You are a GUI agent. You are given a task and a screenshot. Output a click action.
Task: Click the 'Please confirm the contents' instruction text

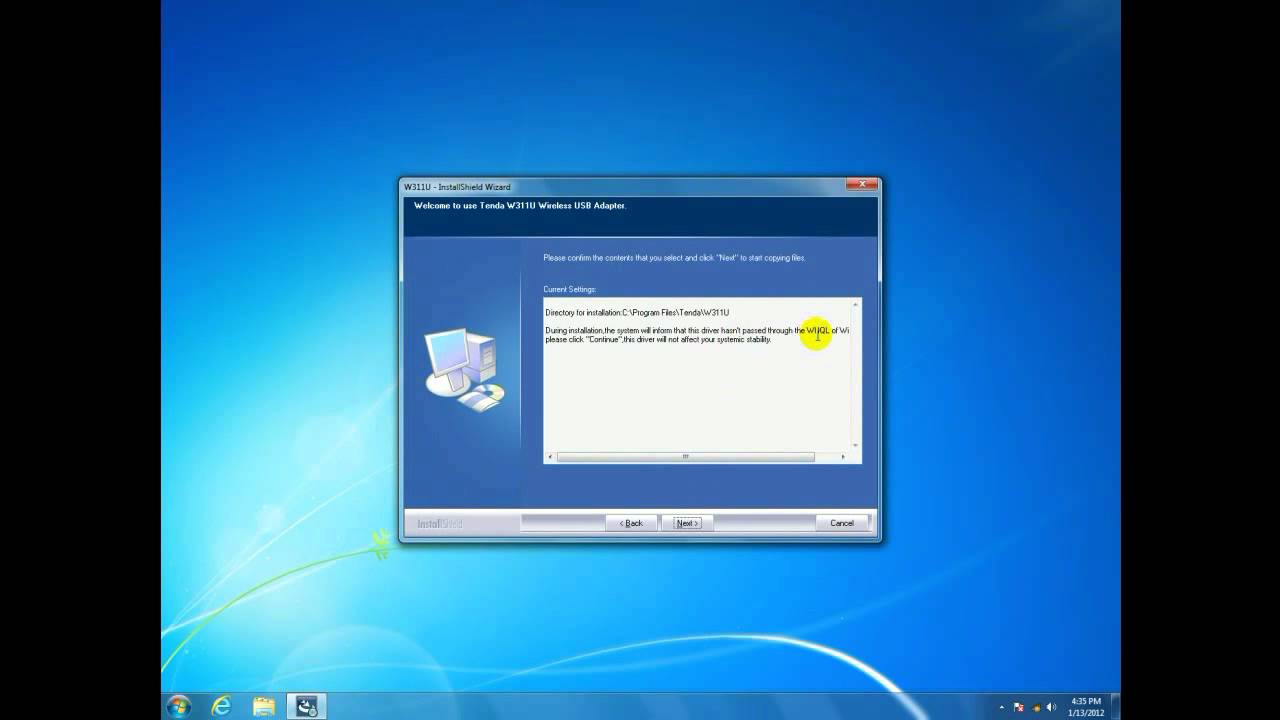pyautogui.click(x=674, y=258)
